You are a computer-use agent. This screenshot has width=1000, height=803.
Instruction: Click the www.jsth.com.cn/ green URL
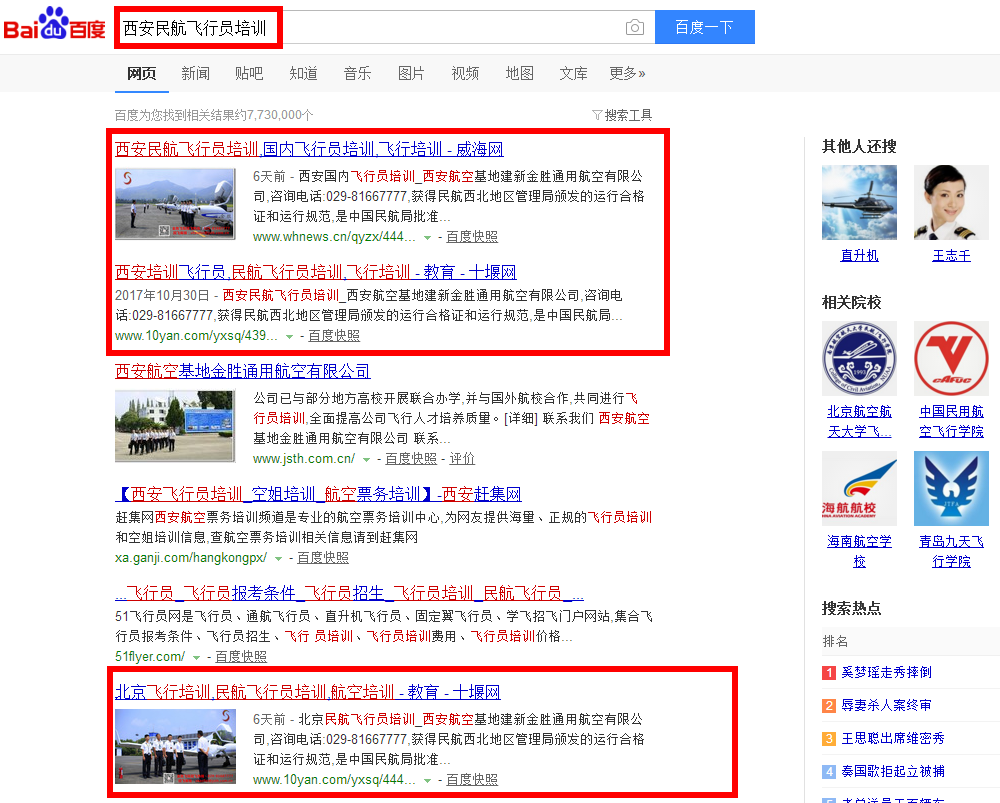(304, 459)
